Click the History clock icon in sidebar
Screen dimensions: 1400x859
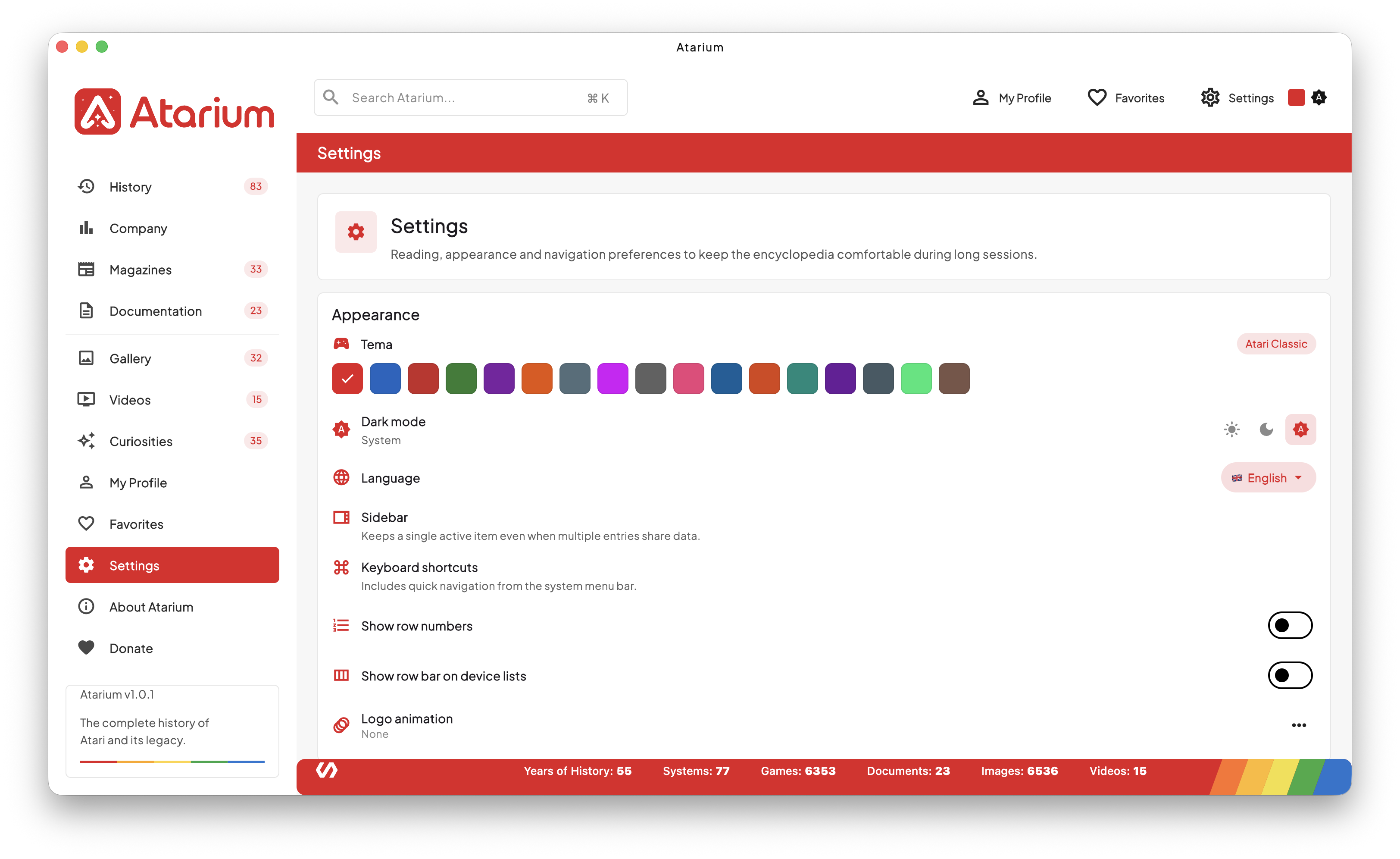point(86,186)
